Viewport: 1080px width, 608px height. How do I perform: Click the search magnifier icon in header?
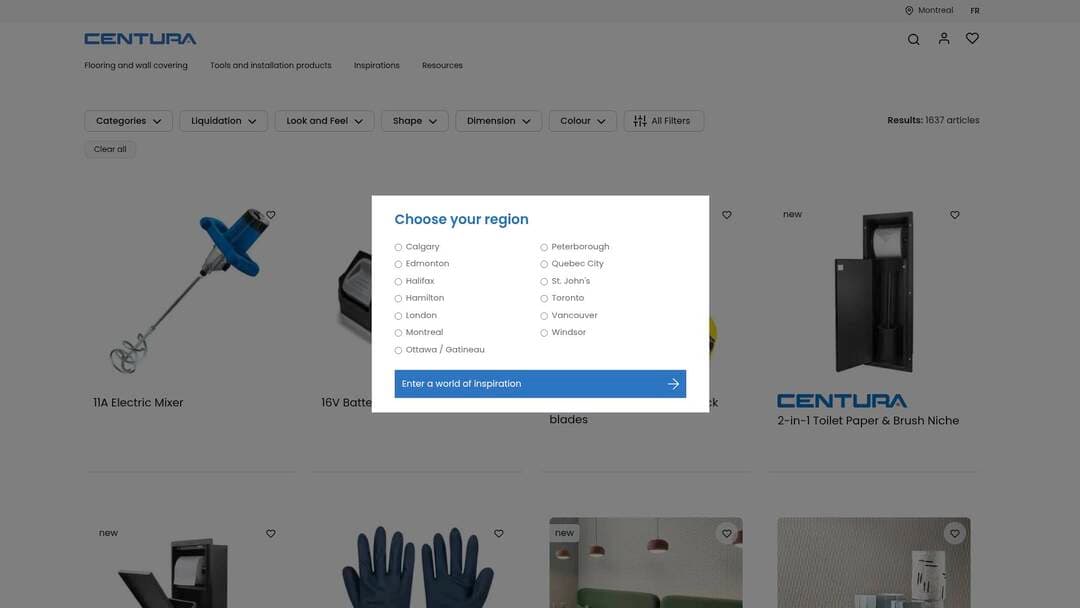[913, 39]
